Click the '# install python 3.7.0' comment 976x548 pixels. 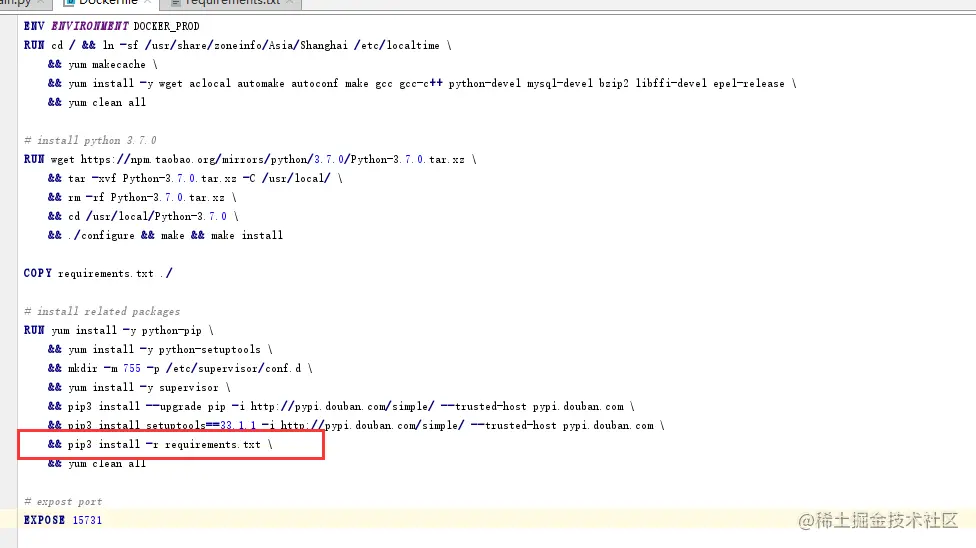click(90, 141)
